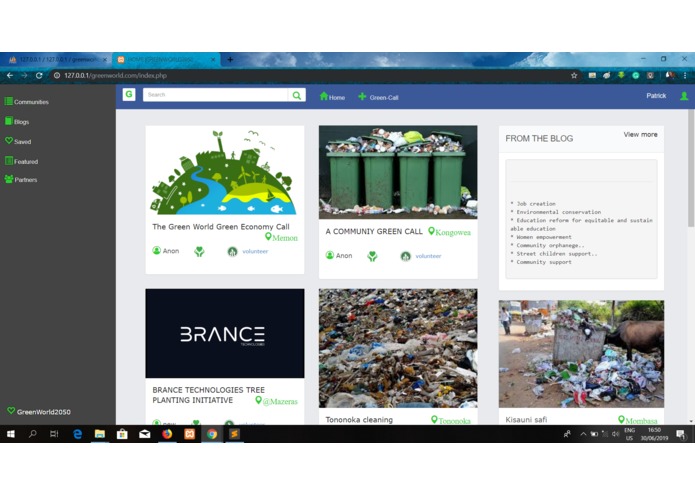Screen dimensions: 695x494
Task: Open the Windows Start menu
Action: point(11,434)
